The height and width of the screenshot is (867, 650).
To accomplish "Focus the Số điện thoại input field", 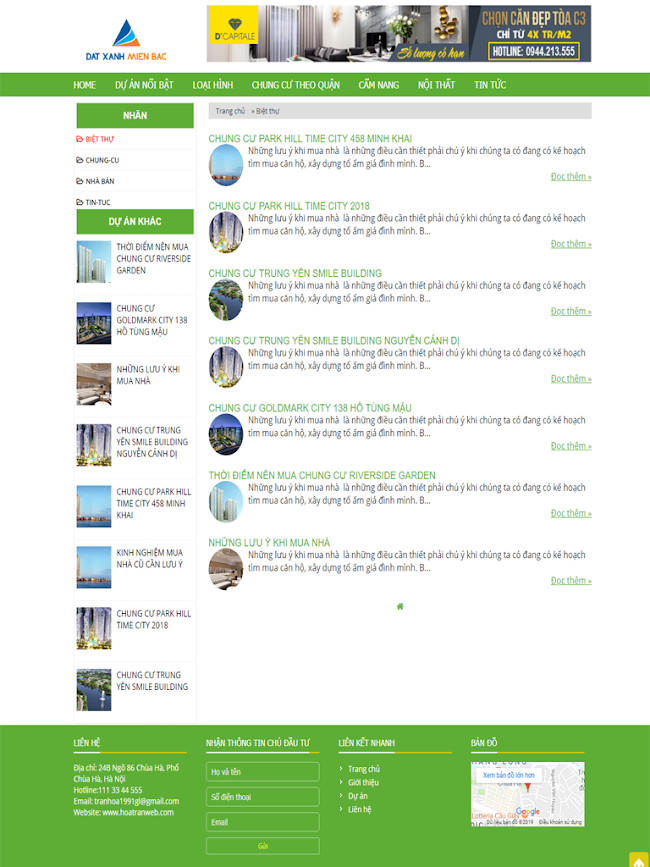I will pos(263,797).
